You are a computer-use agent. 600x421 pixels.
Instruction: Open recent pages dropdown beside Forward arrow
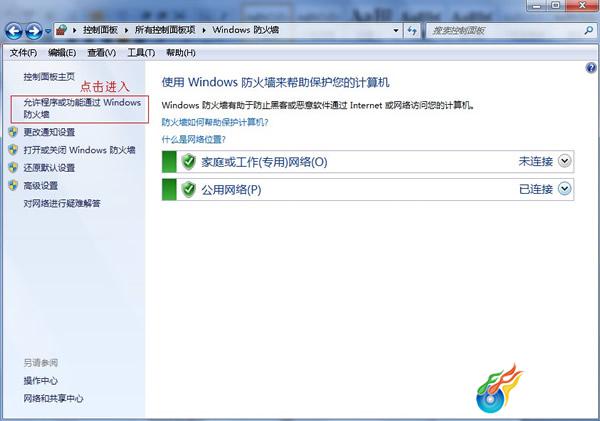tap(48, 31)
